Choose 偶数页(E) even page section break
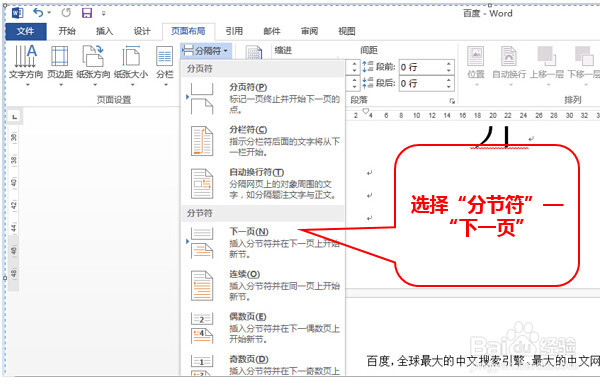The height and width of the screenshot is (387, 613). [263, 328]
